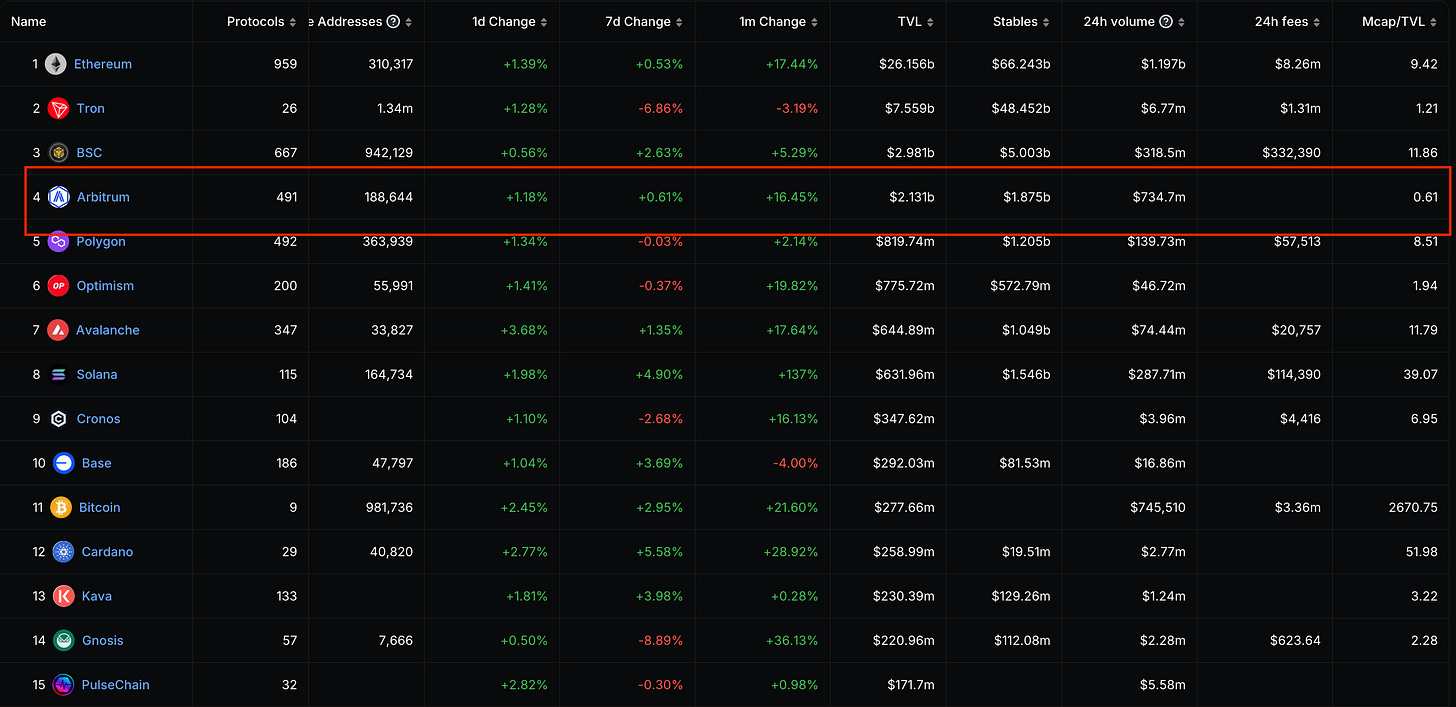Sort using the 1m Change column arrows

point(815,22)
